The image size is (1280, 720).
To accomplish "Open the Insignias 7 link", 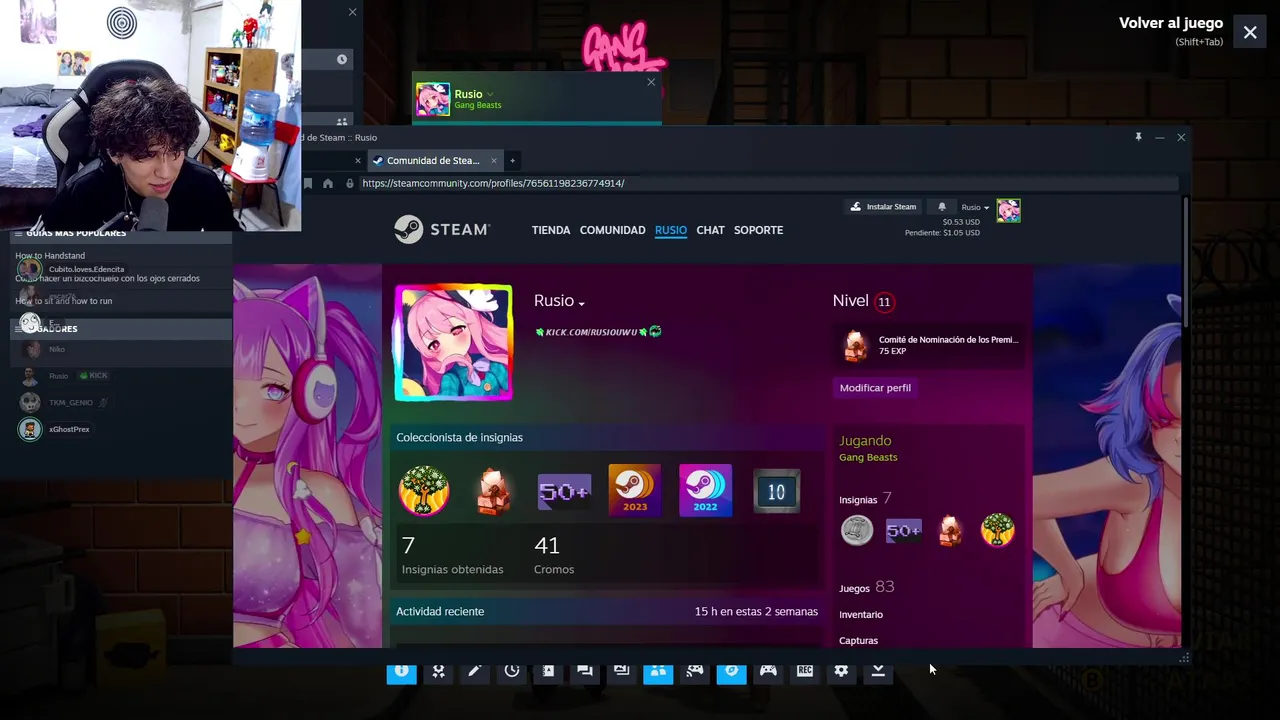I will click(x=865, y=498).
